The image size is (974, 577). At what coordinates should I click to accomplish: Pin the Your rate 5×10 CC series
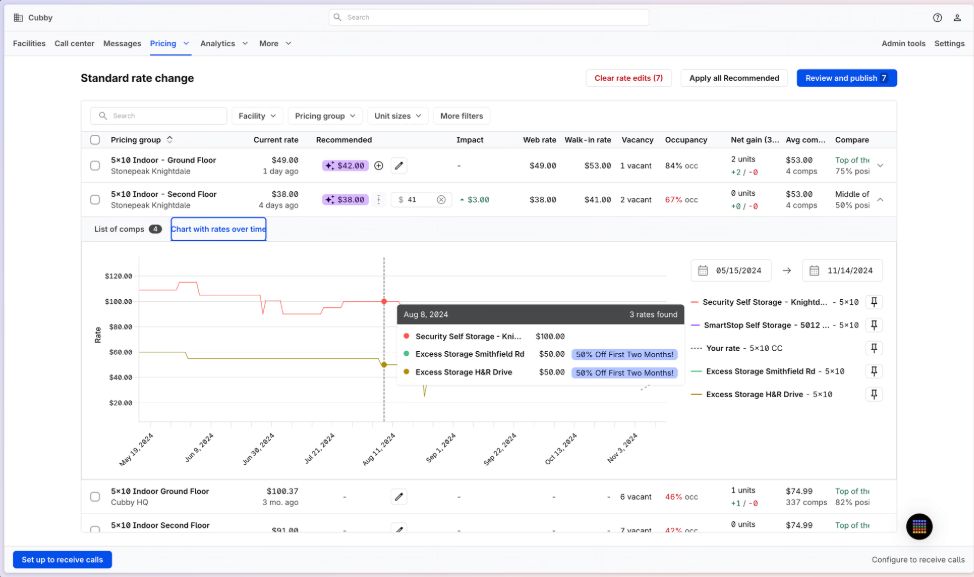click(x=874, y=348)
